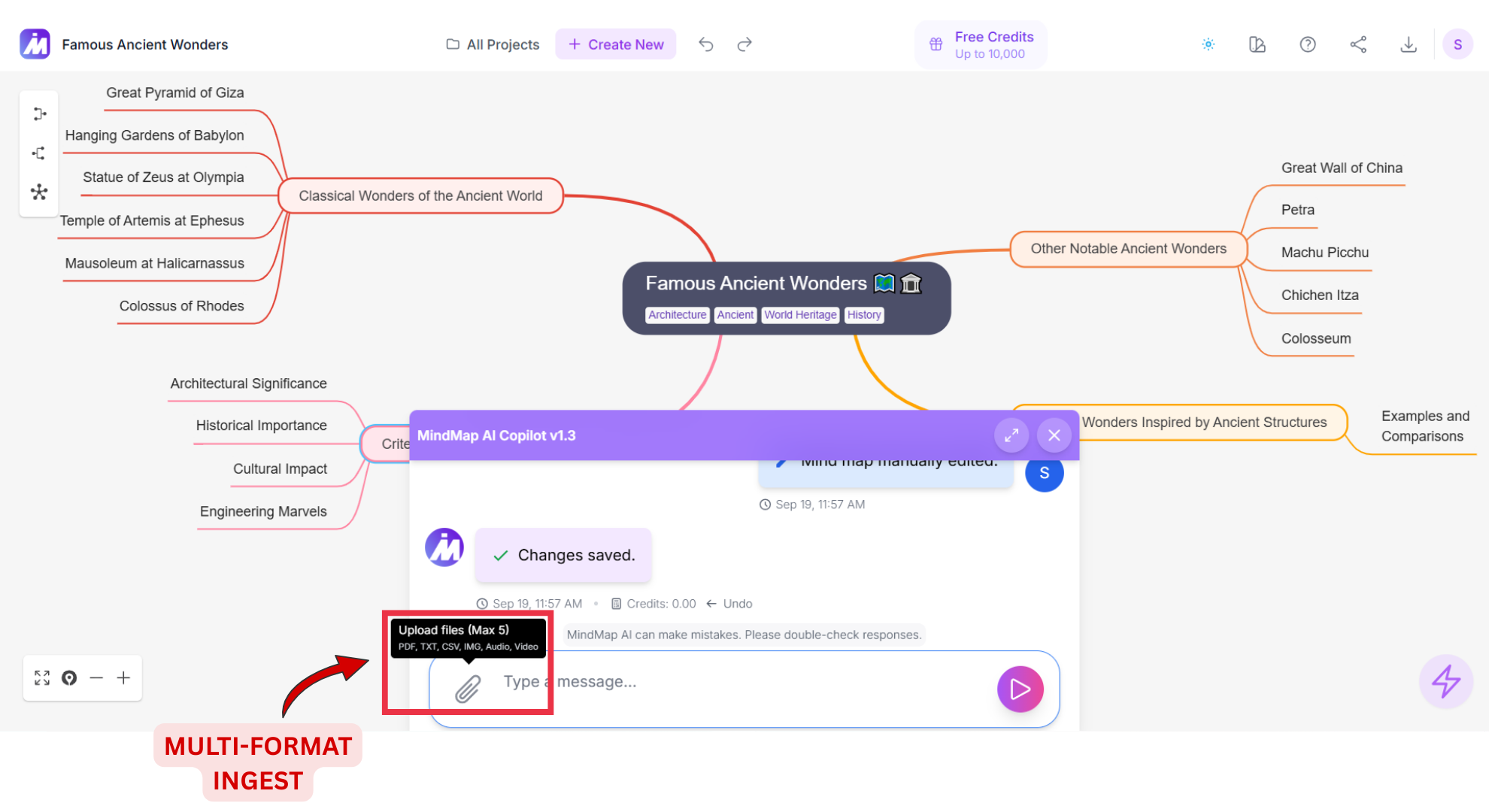
Task: Click the Changes saved message bubble
Action: pyautogui.click(x=563, y=555)
